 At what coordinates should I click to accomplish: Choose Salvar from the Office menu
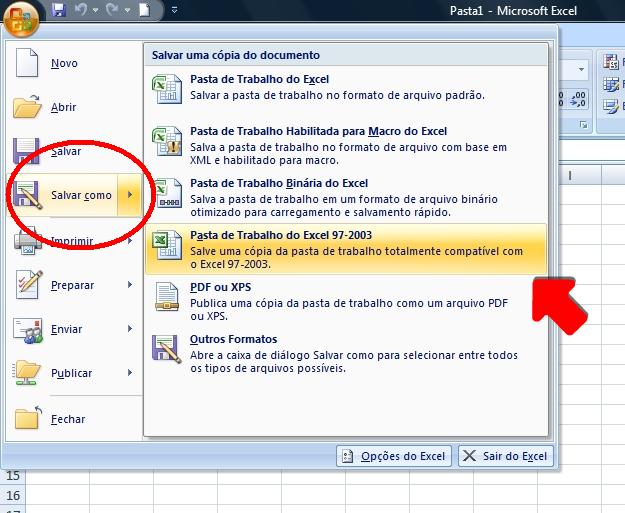click(x=74, y=151)
